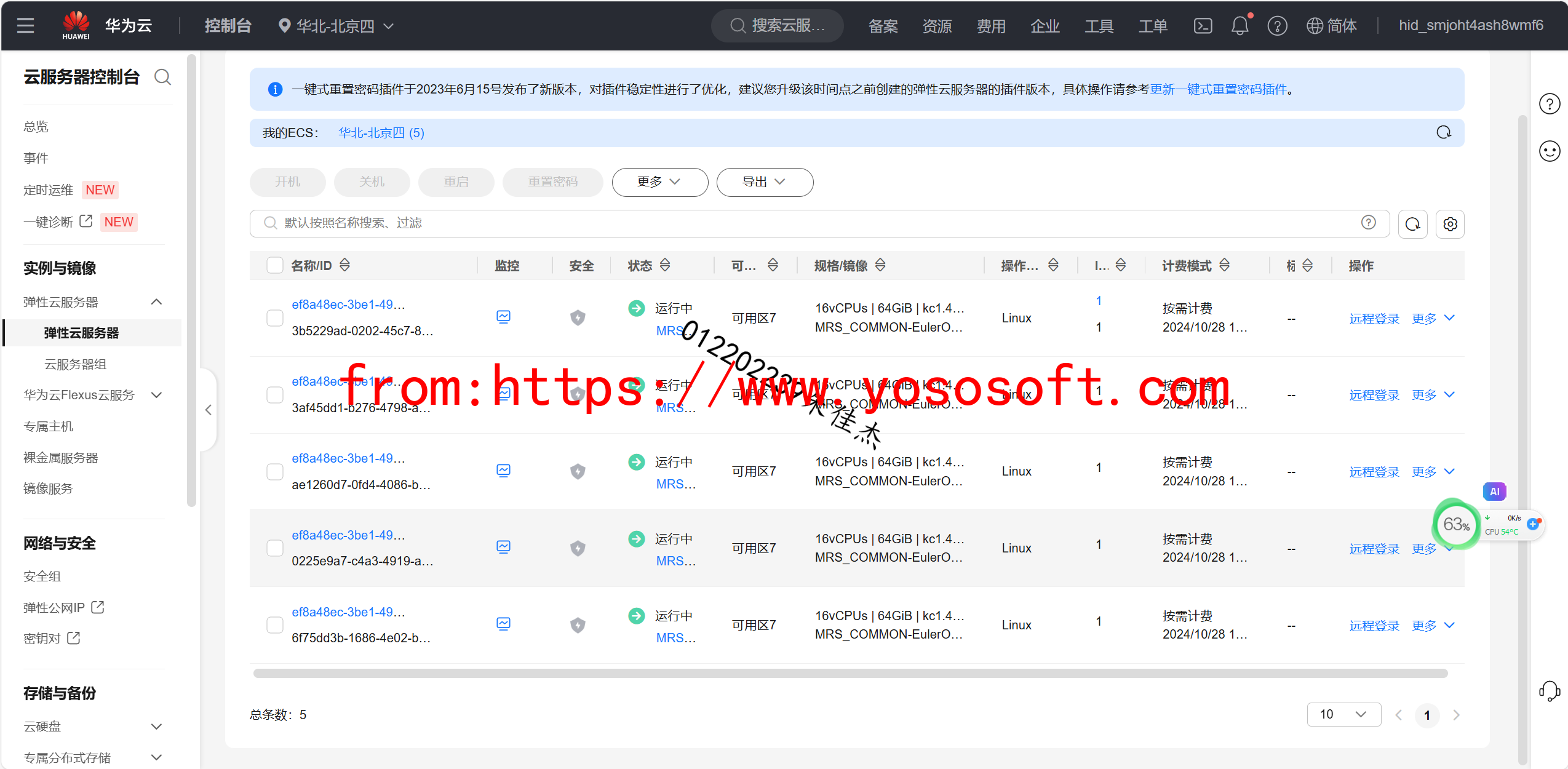Open table column settings gear icon
Image resolution: width=1568 pixels, height=769 pixels.
point(1450,224)
